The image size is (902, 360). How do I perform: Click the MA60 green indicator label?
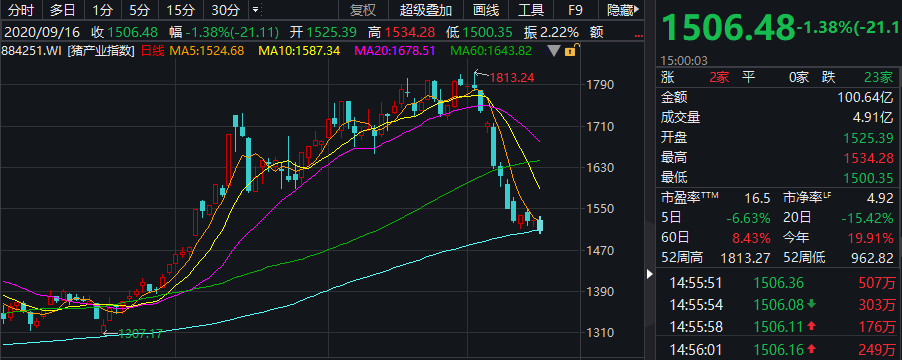pos(491,51)
